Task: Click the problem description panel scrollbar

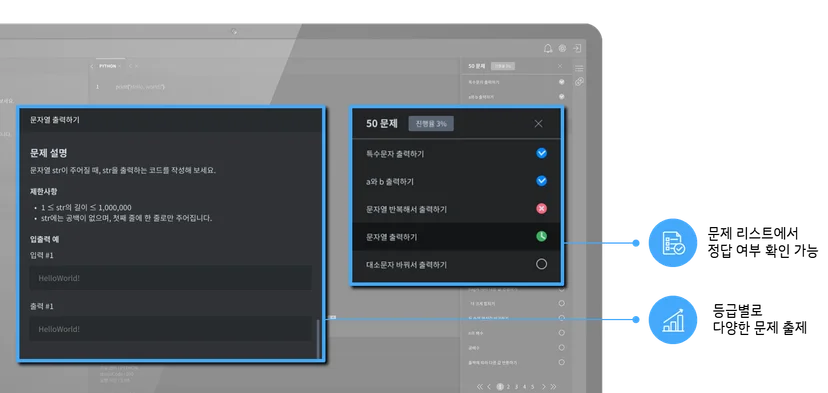Action: pos(318,339)
